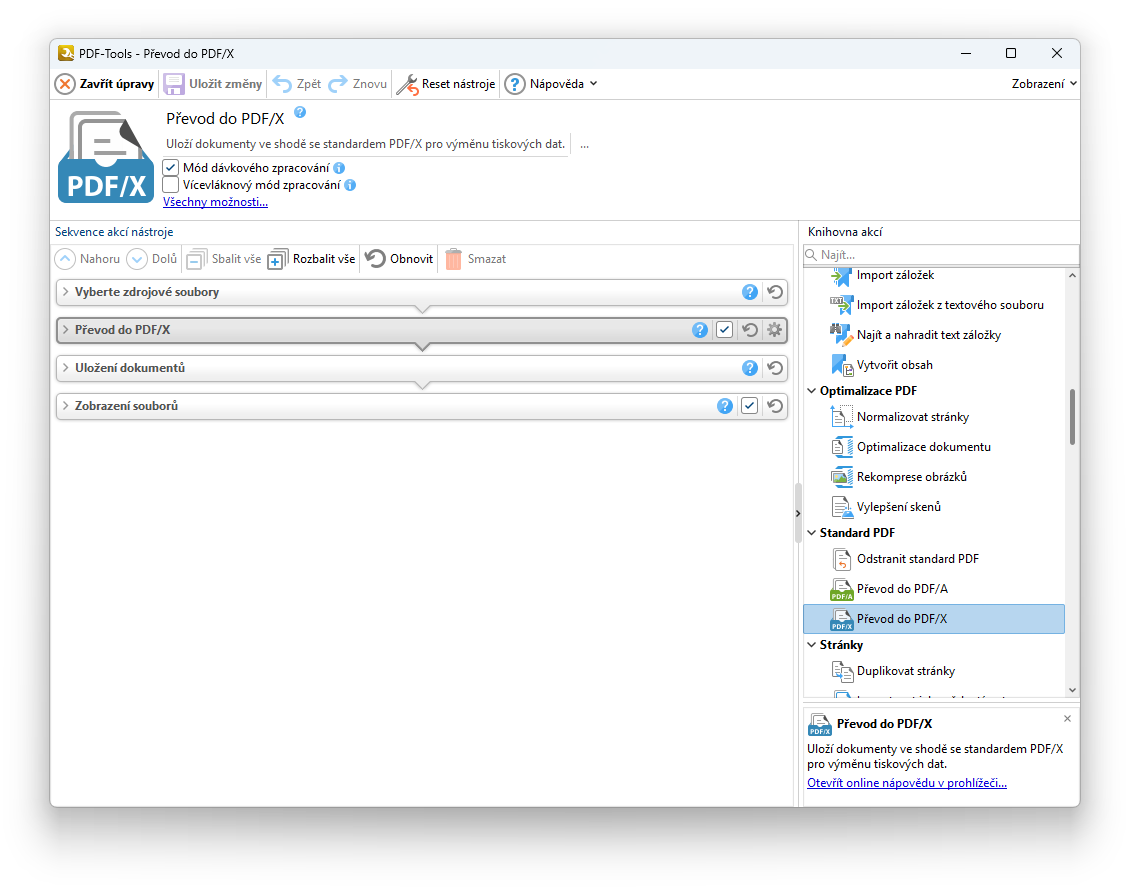Expand Vyberte zdrojové soubory step
Screen dimensions: 1127x888
pos(65,292)
